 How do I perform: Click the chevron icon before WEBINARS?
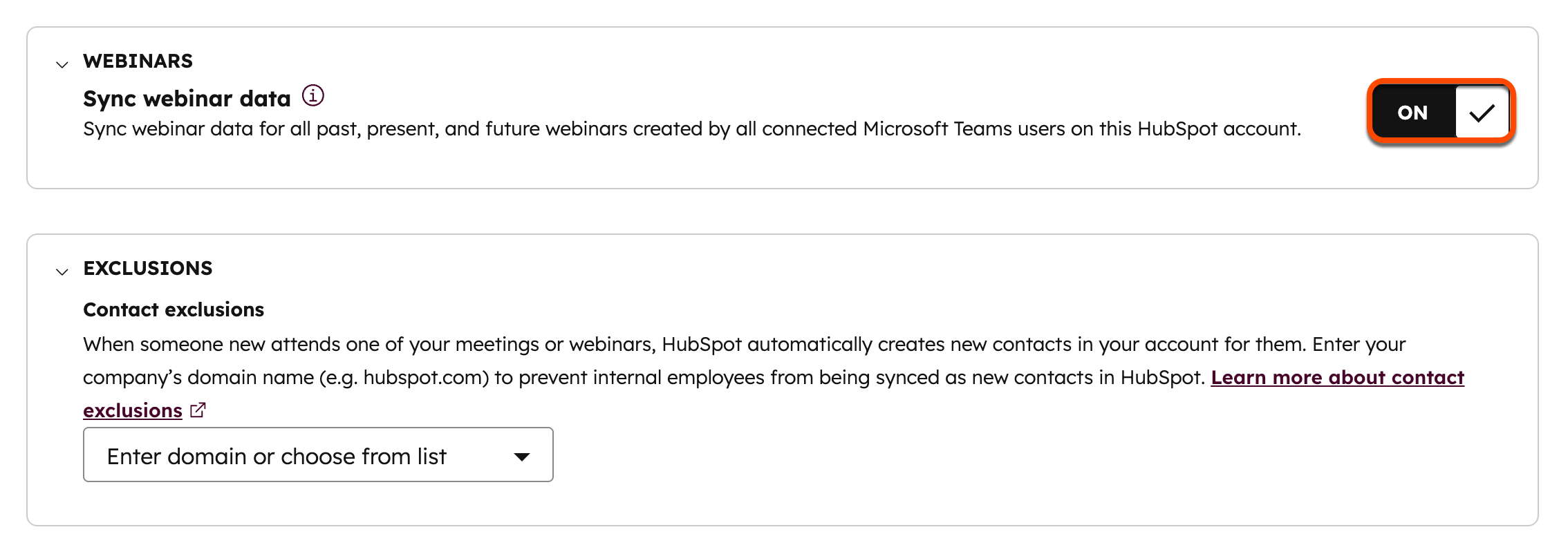tap(62, 62)
